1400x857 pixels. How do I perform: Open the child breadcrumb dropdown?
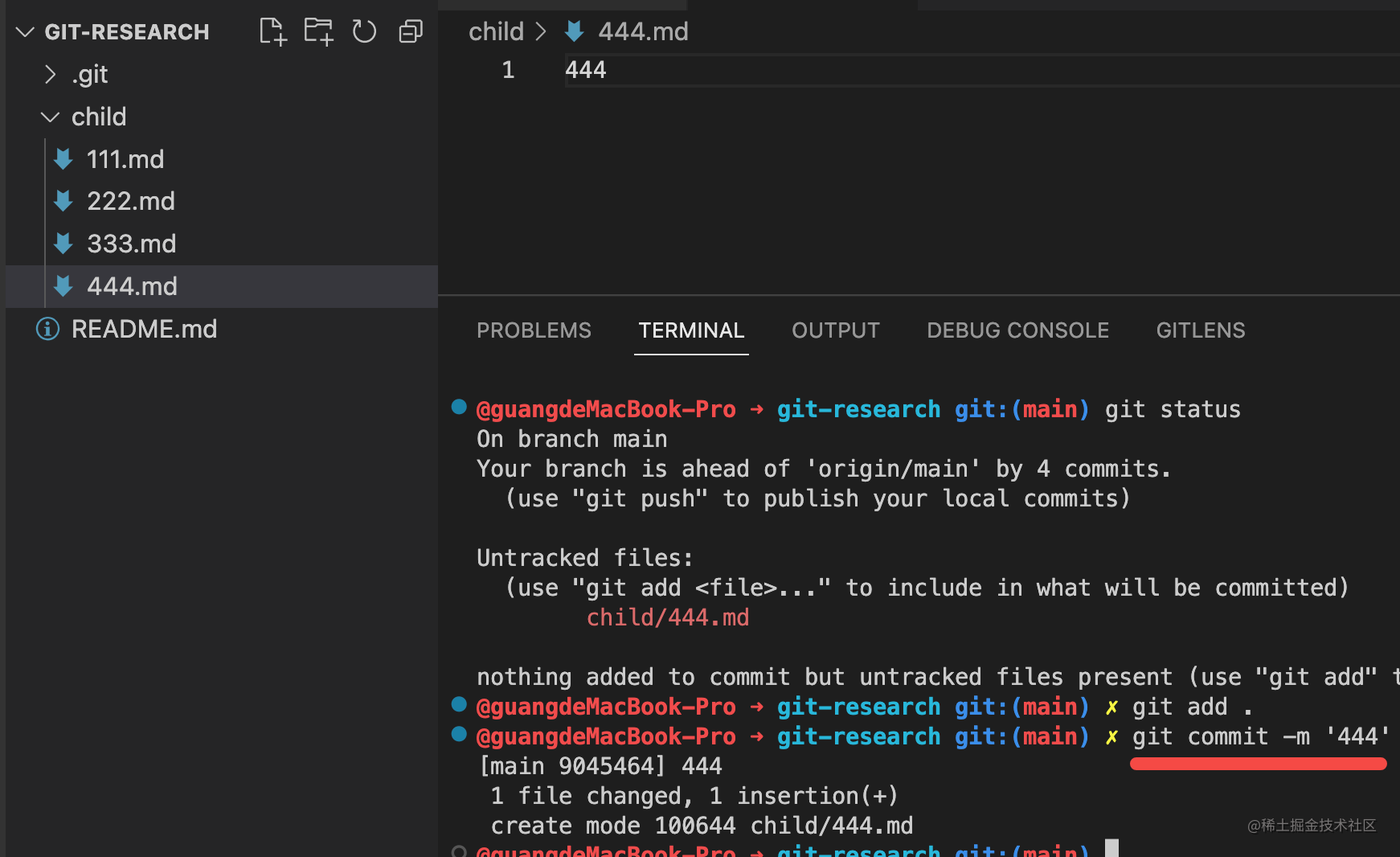pos(496,31)
